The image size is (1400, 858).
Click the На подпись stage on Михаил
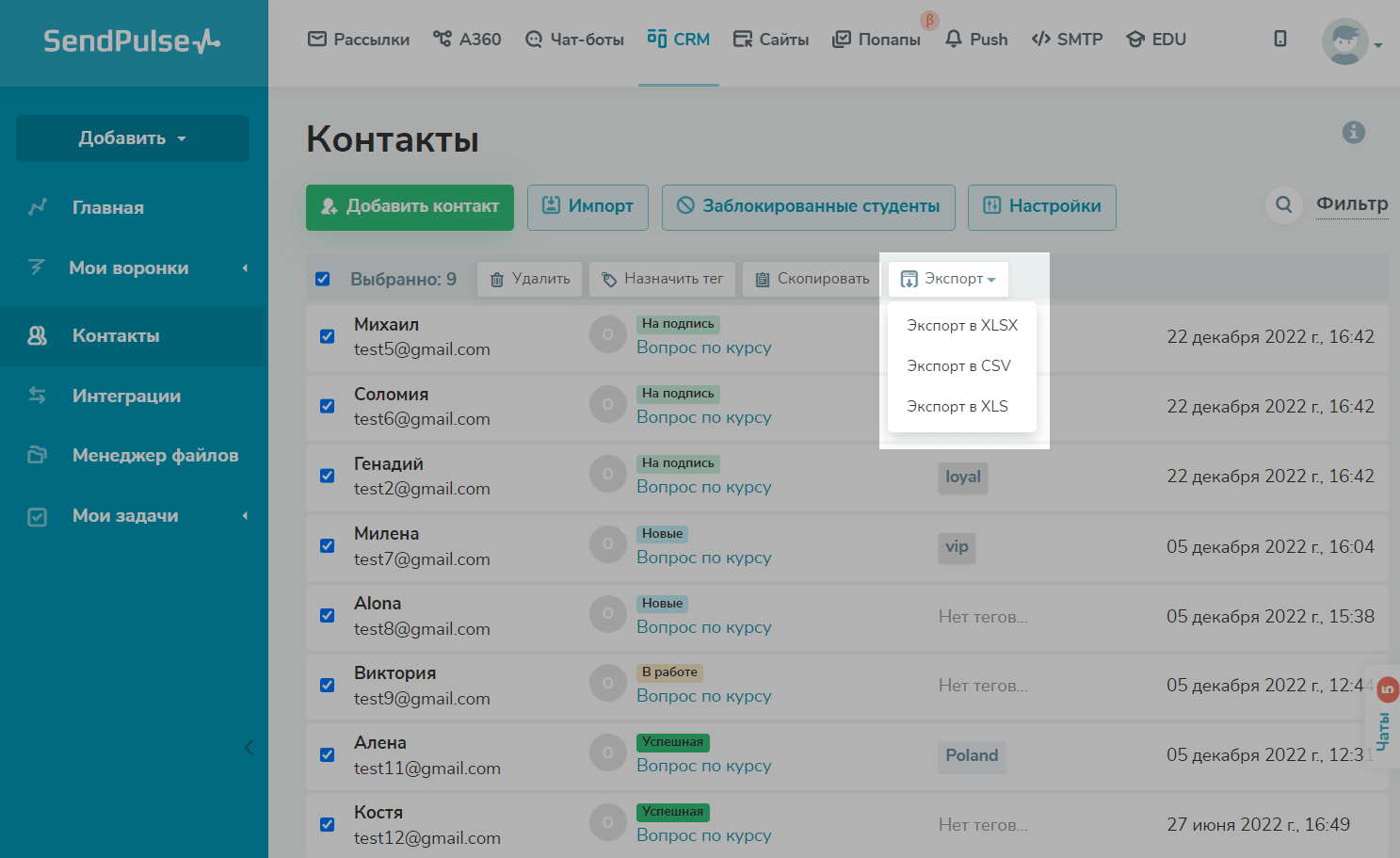click(678, 324)
